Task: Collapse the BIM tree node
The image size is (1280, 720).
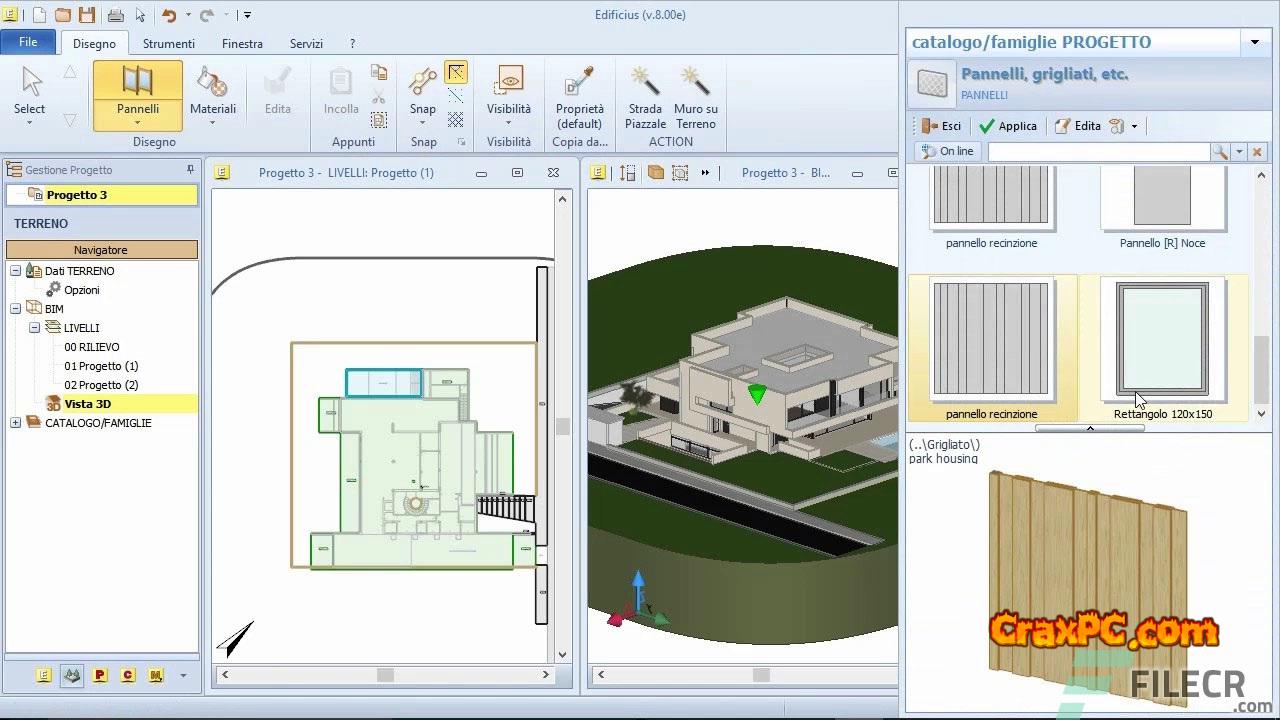Action: (16, 309)
